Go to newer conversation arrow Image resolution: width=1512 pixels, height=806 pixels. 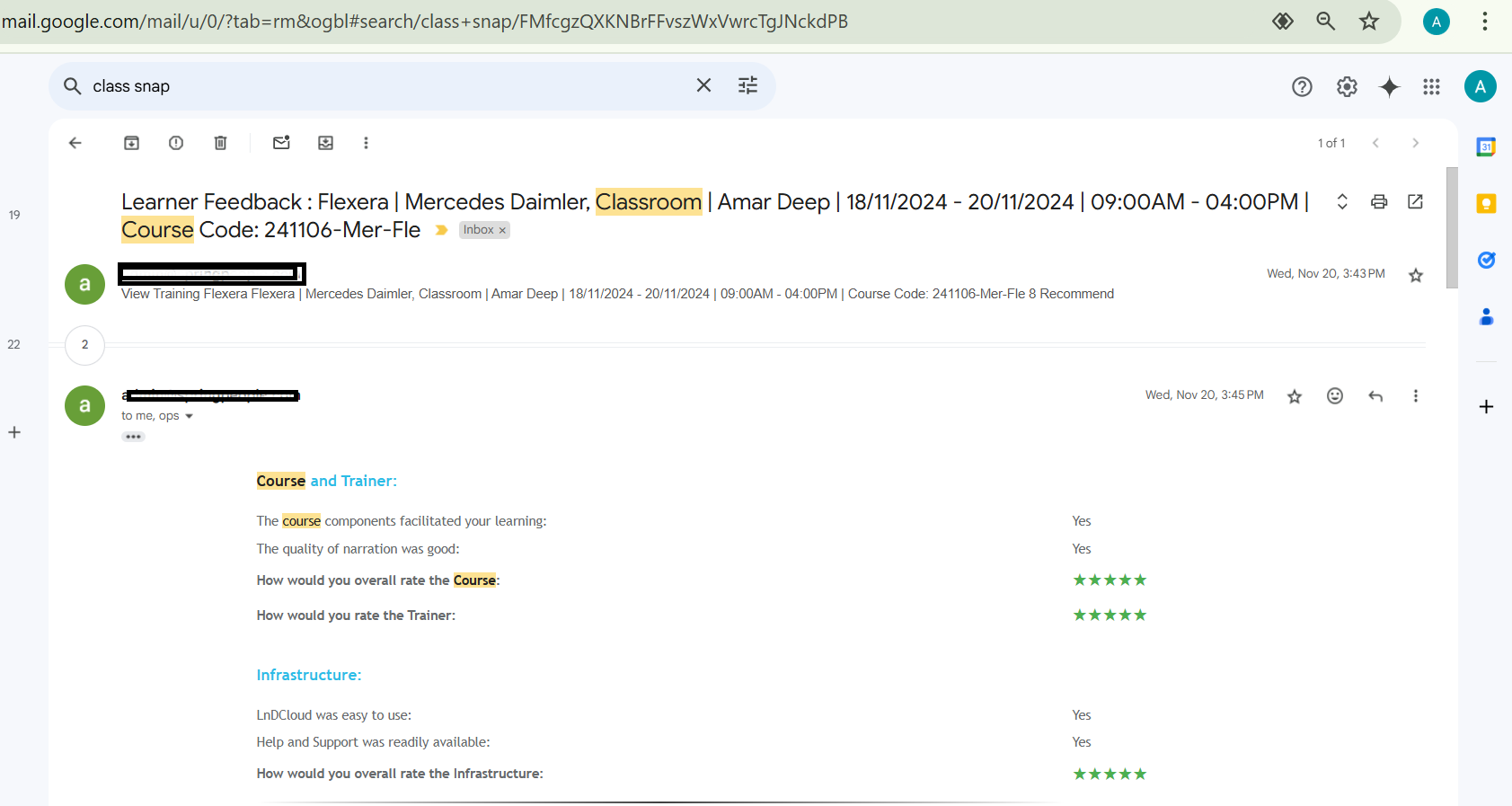tap(1375, 143)
